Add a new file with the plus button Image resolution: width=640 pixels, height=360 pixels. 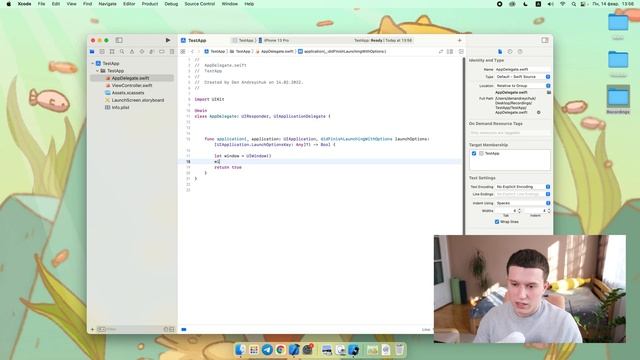coord(92,329)
